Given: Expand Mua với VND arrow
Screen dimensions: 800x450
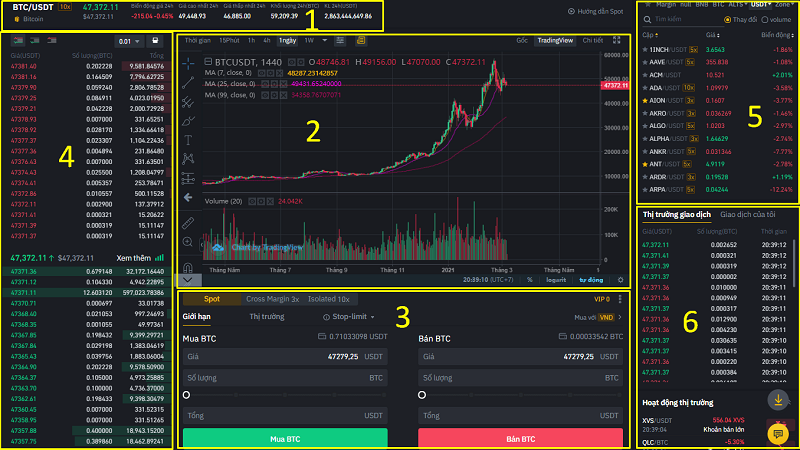Looking at the screenshot, I should (620, 317).
